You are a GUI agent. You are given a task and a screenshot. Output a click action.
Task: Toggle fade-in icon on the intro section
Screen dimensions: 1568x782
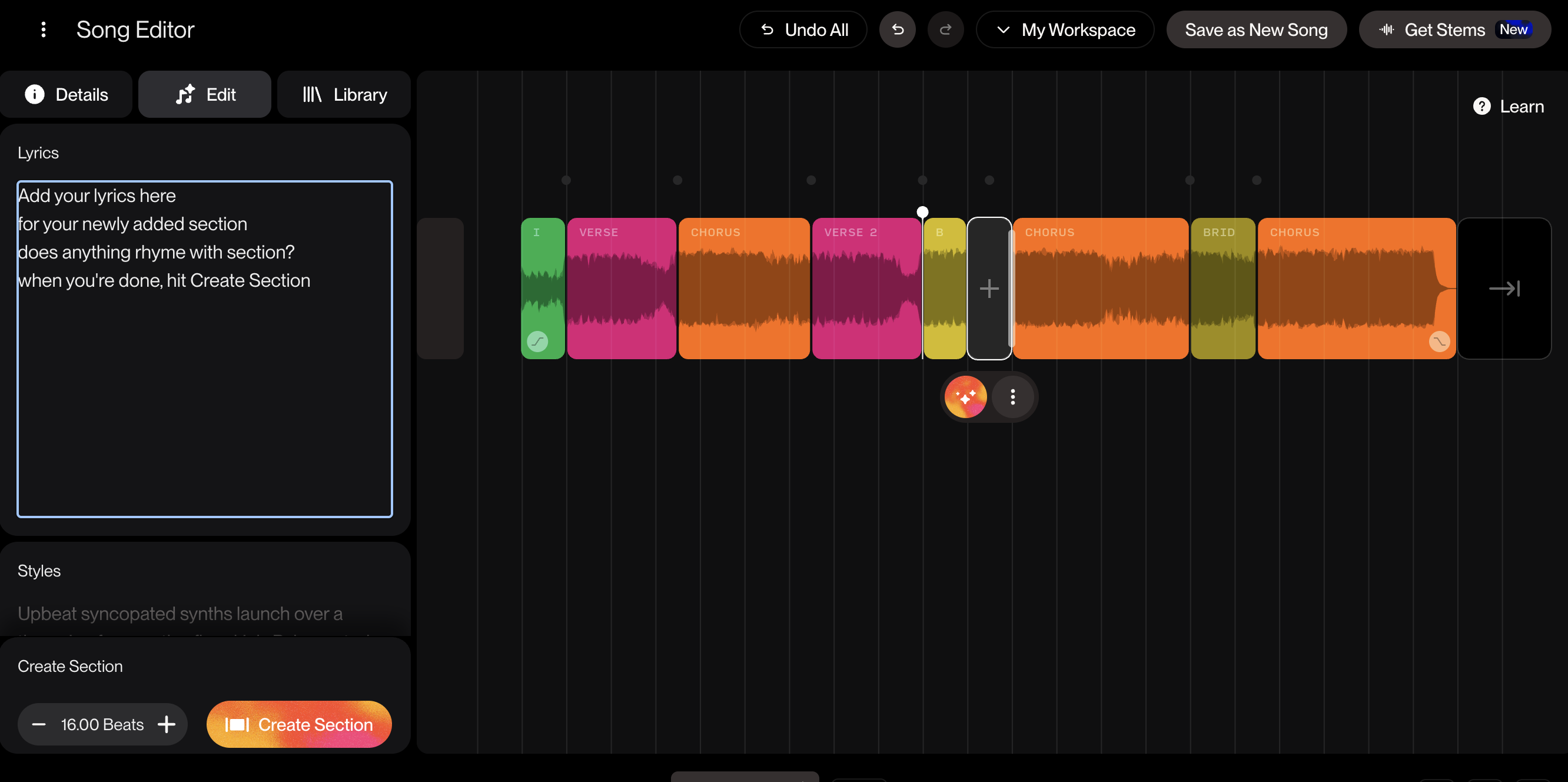pos(537,341)
